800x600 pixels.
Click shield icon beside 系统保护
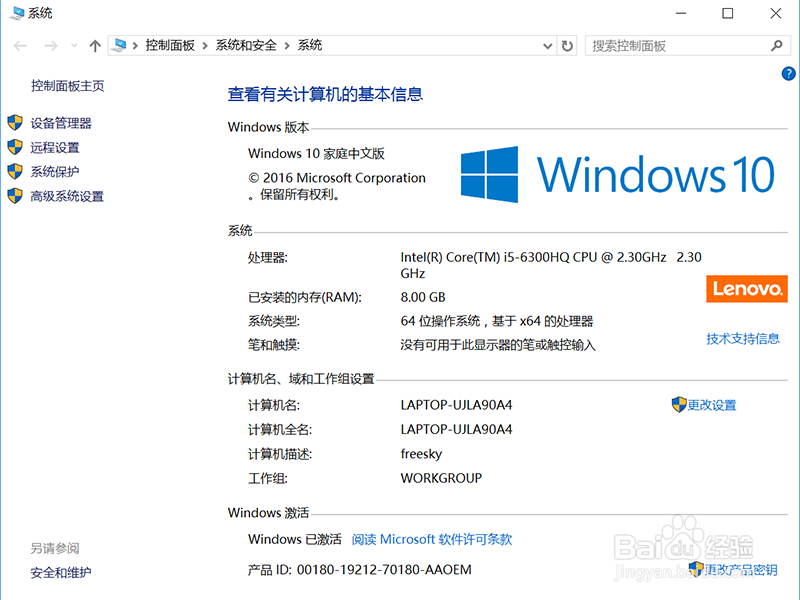(15, 171)
